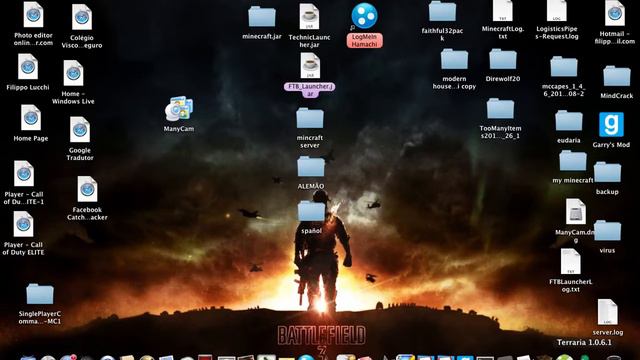Screen dimensions: 640x360
Task: Click the Terraria 1.0.6.1 label
Action: [x=584, y=342]
